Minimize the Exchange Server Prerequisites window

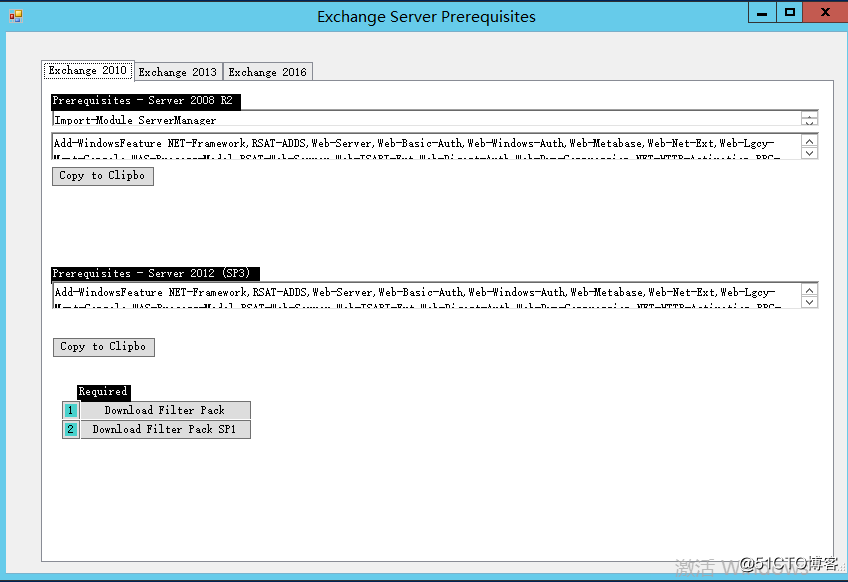click(762, 13)
